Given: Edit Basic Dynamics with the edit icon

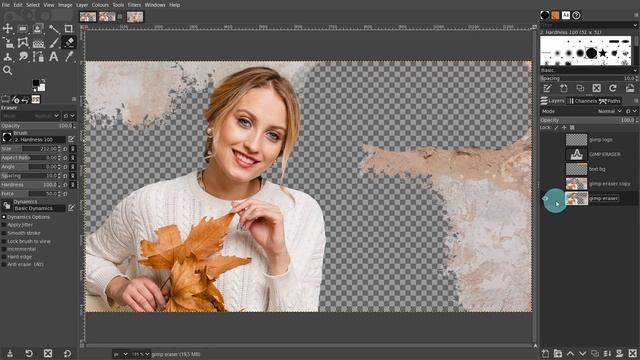Looking at the screenshot, I should click(x=71, y=208).
